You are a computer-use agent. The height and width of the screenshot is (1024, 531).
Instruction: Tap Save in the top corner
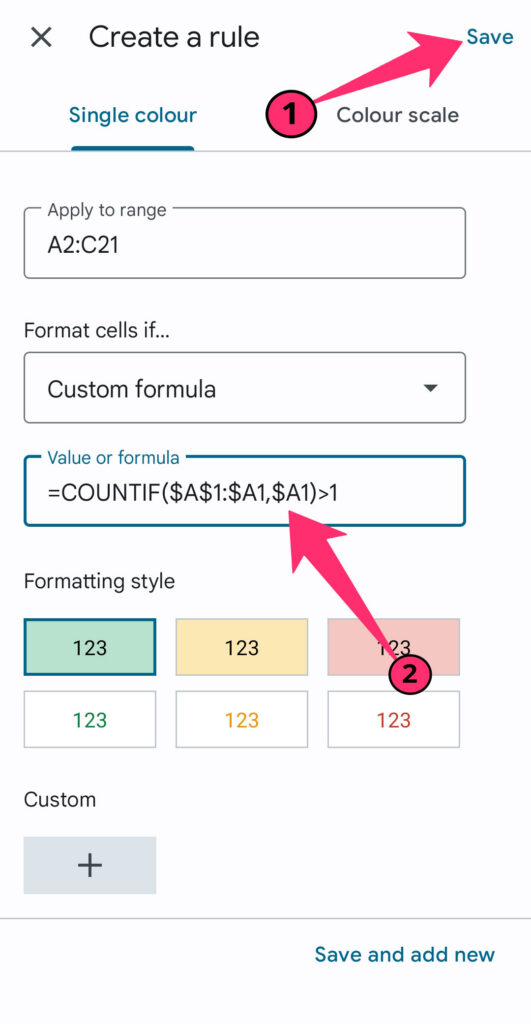click(x=490, y=37)
